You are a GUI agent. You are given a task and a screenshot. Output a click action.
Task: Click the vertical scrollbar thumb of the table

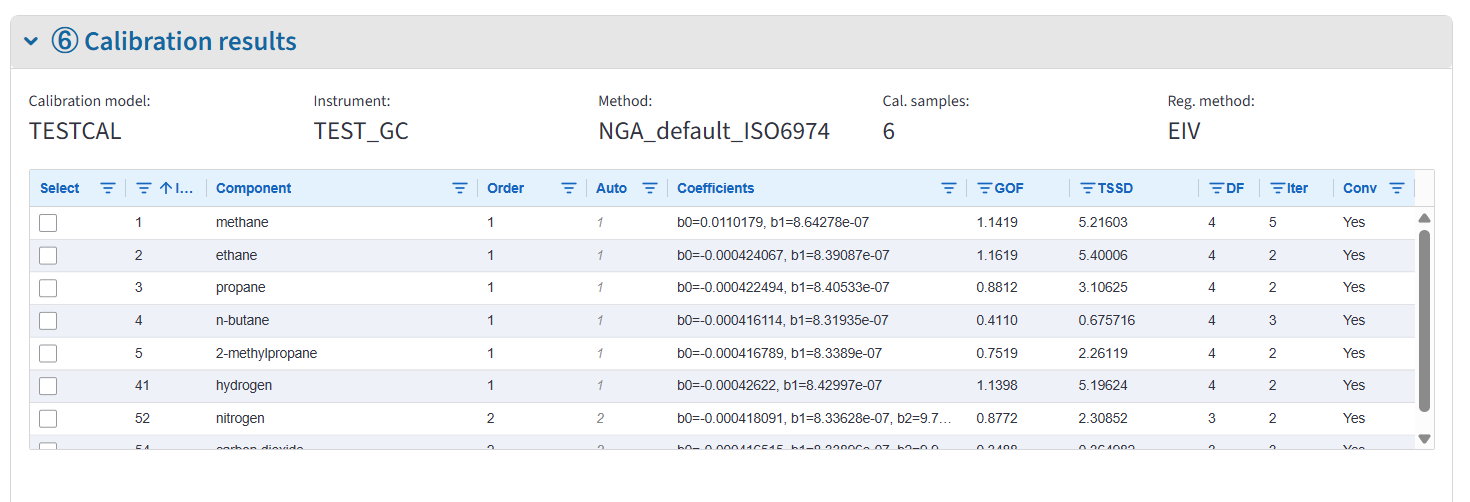1425,320
